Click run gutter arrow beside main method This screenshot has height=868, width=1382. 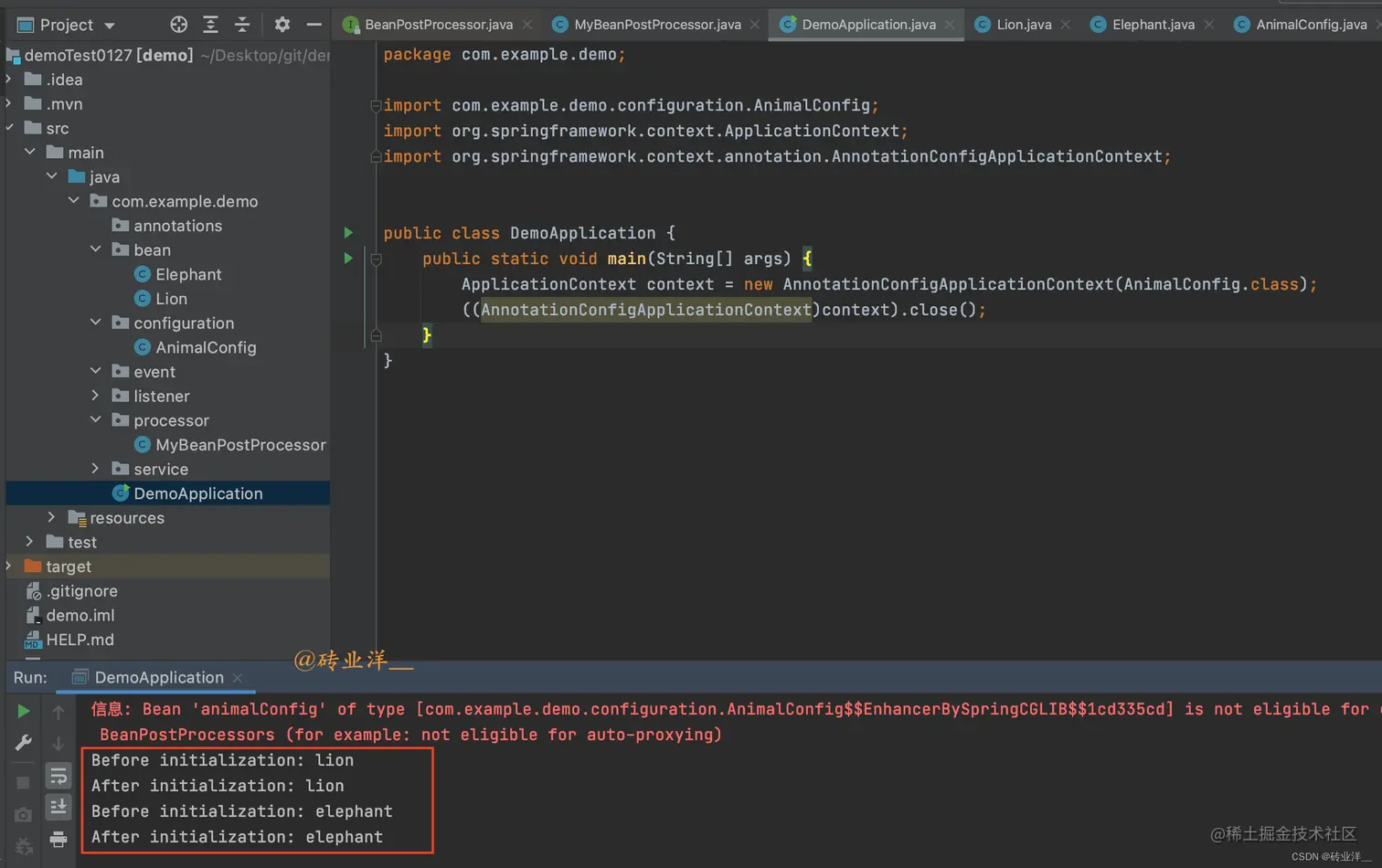[348, 258]
